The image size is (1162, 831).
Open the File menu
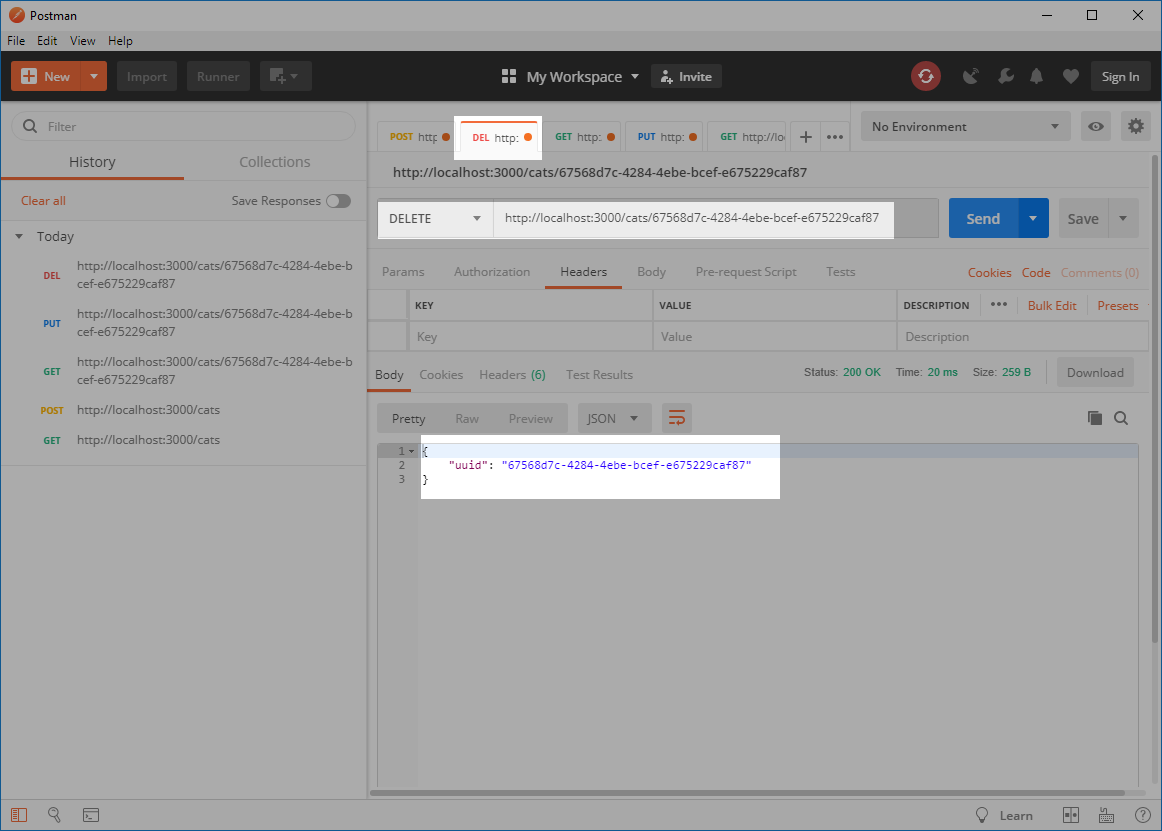(16, 41)
